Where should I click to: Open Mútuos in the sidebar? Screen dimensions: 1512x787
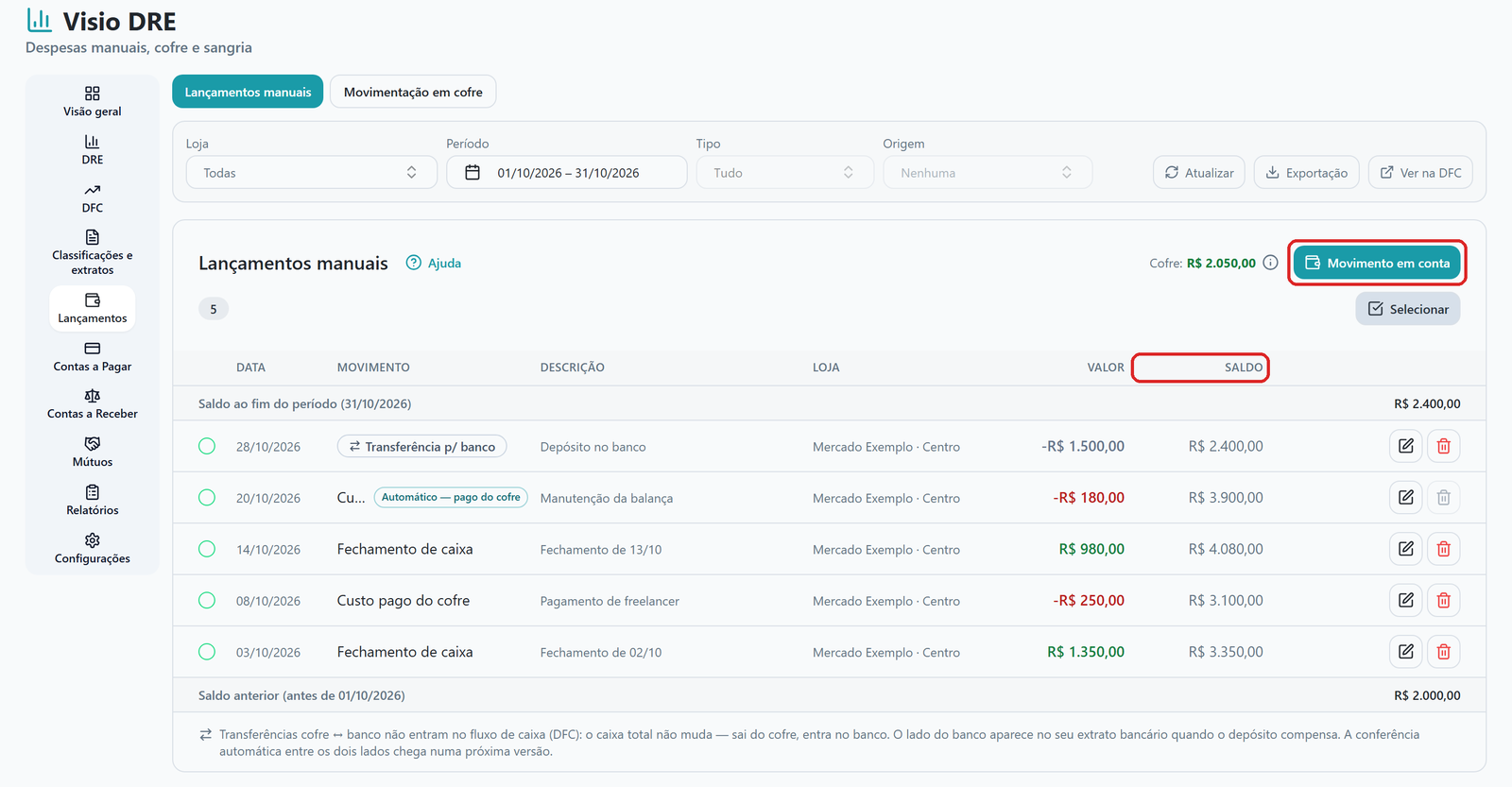coord(93,452)
